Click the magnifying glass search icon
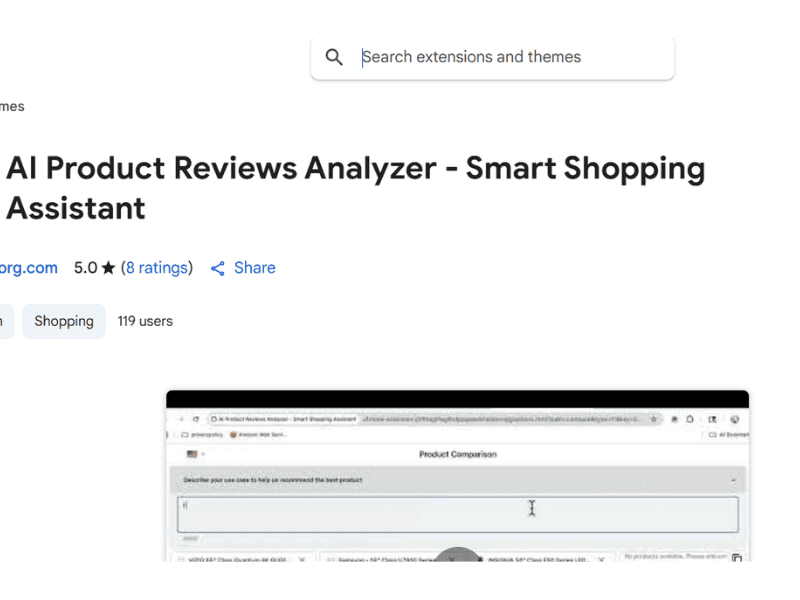The height and width of the screenshot is (600, 800). coord(335,58)
